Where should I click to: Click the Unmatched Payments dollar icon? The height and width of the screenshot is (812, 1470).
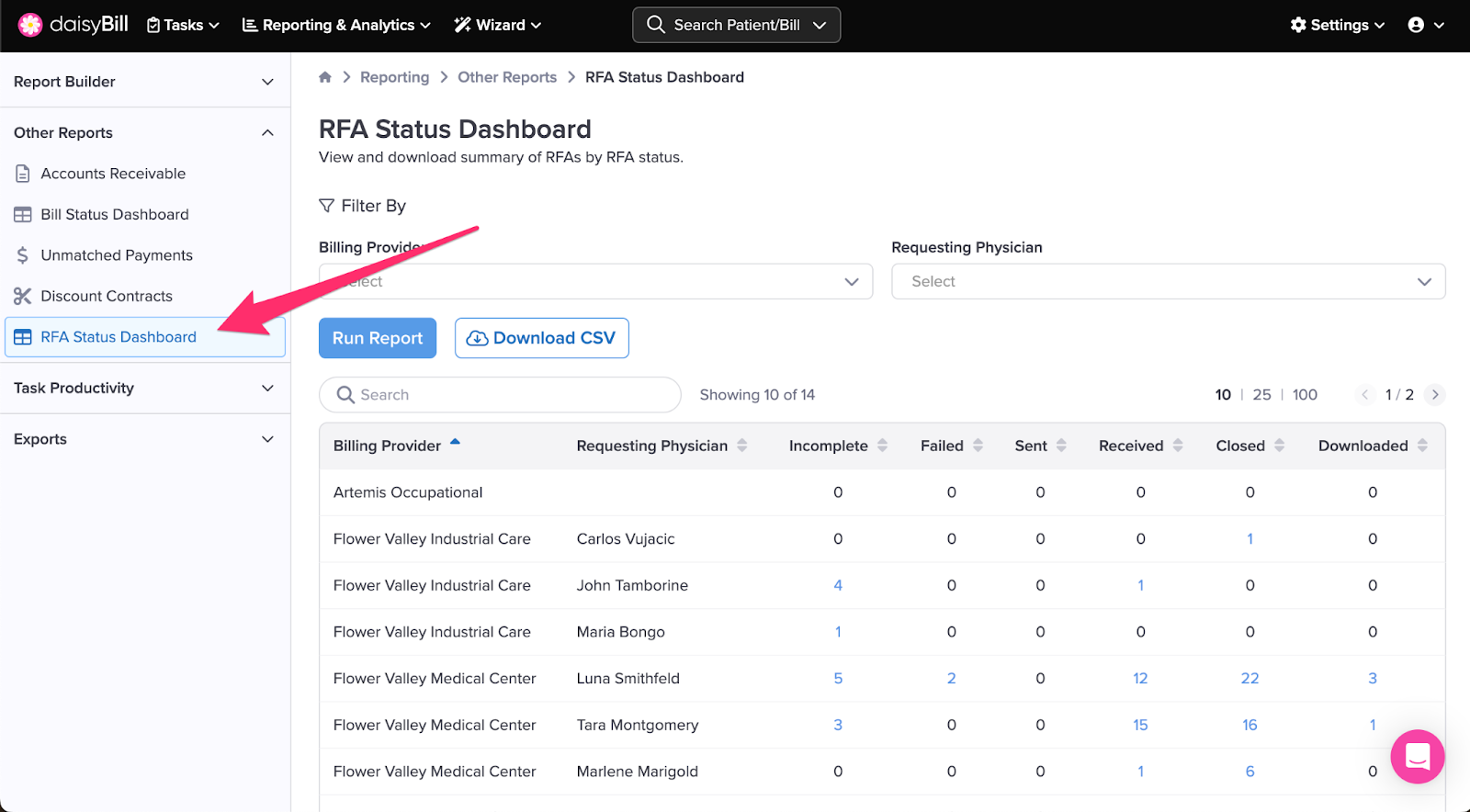tap(23, 255)
